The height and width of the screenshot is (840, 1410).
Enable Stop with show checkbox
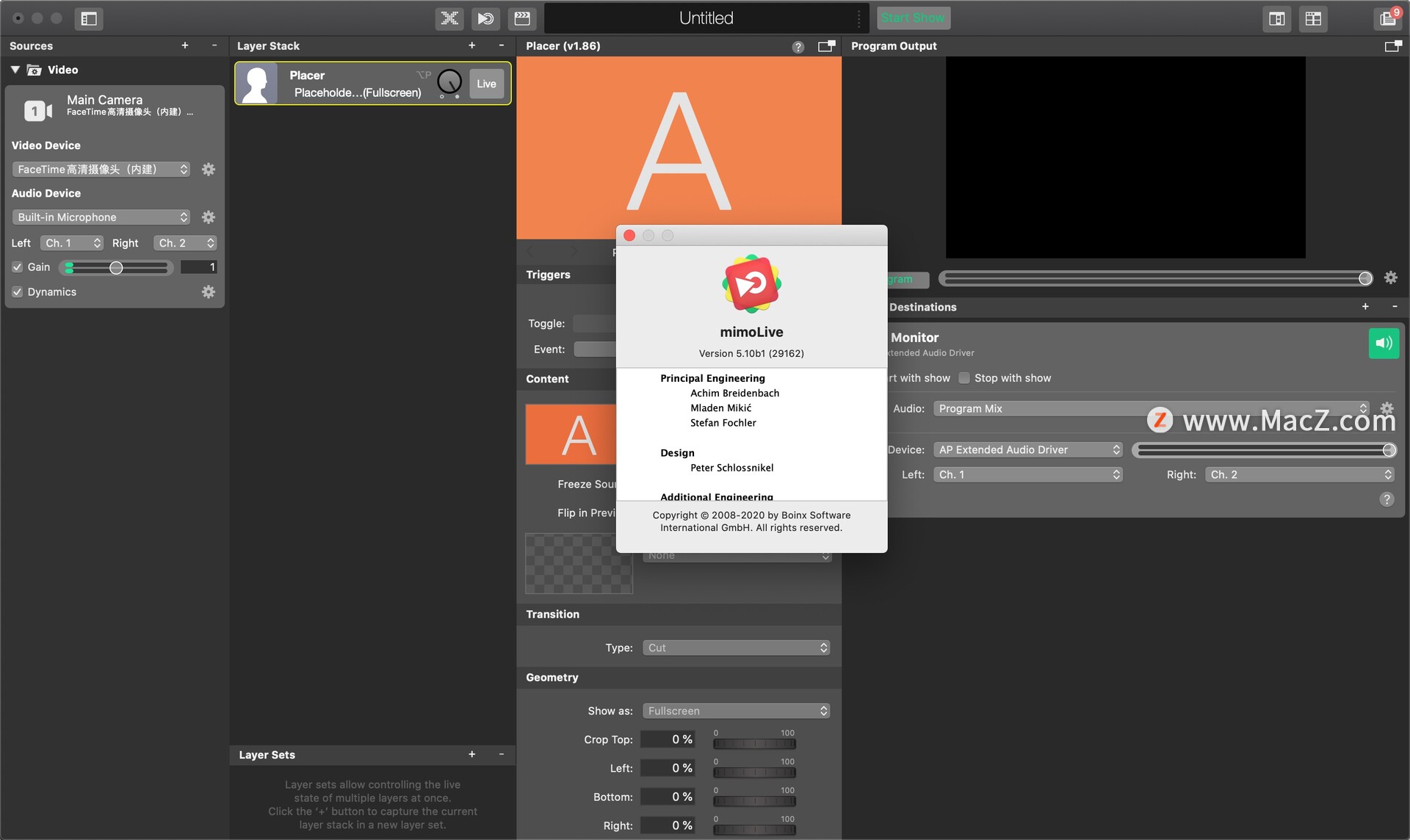click(964, 378)
